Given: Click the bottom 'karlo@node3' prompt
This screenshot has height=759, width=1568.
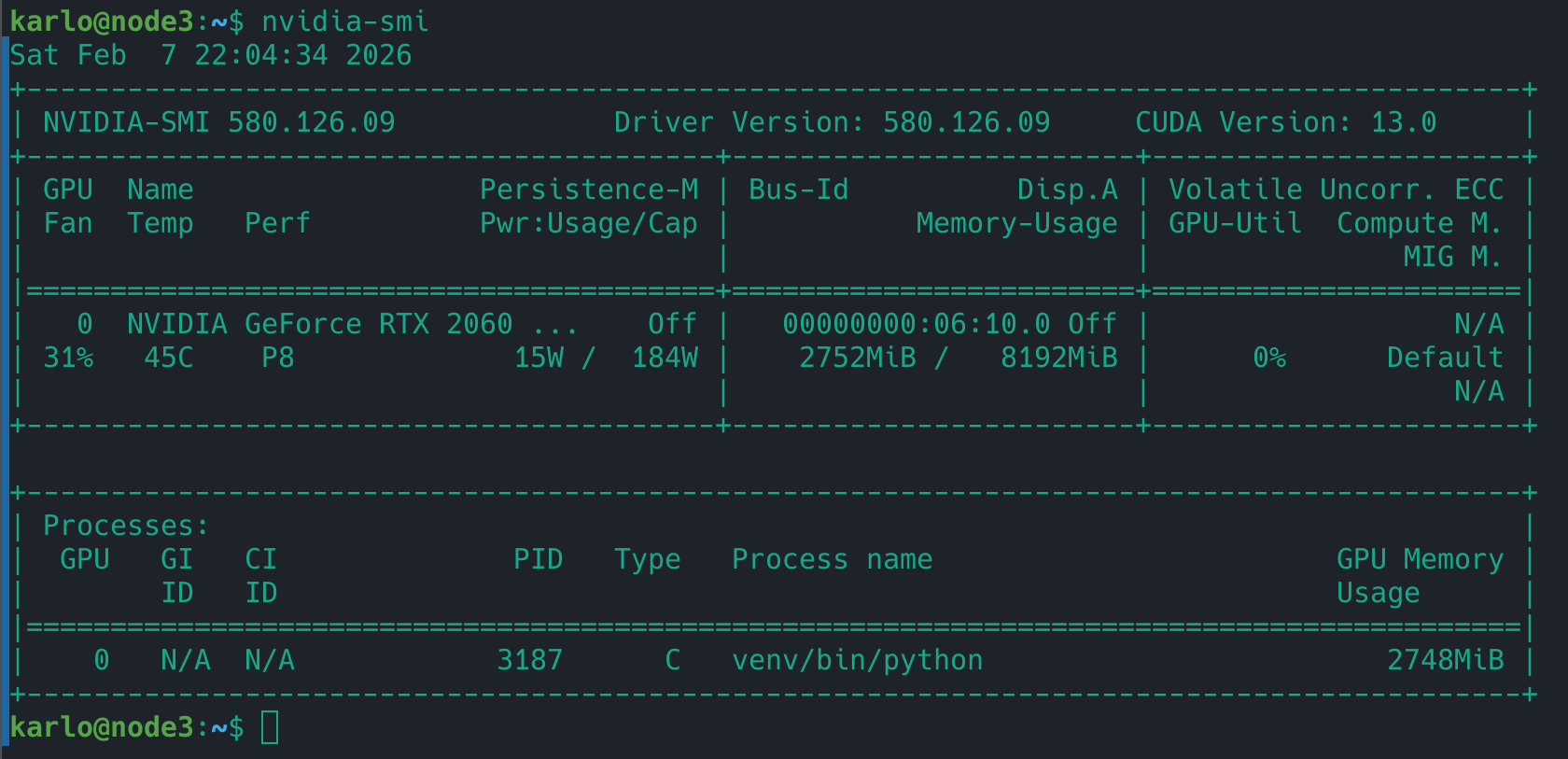Looking at the screenshot, I should point(102,727).
